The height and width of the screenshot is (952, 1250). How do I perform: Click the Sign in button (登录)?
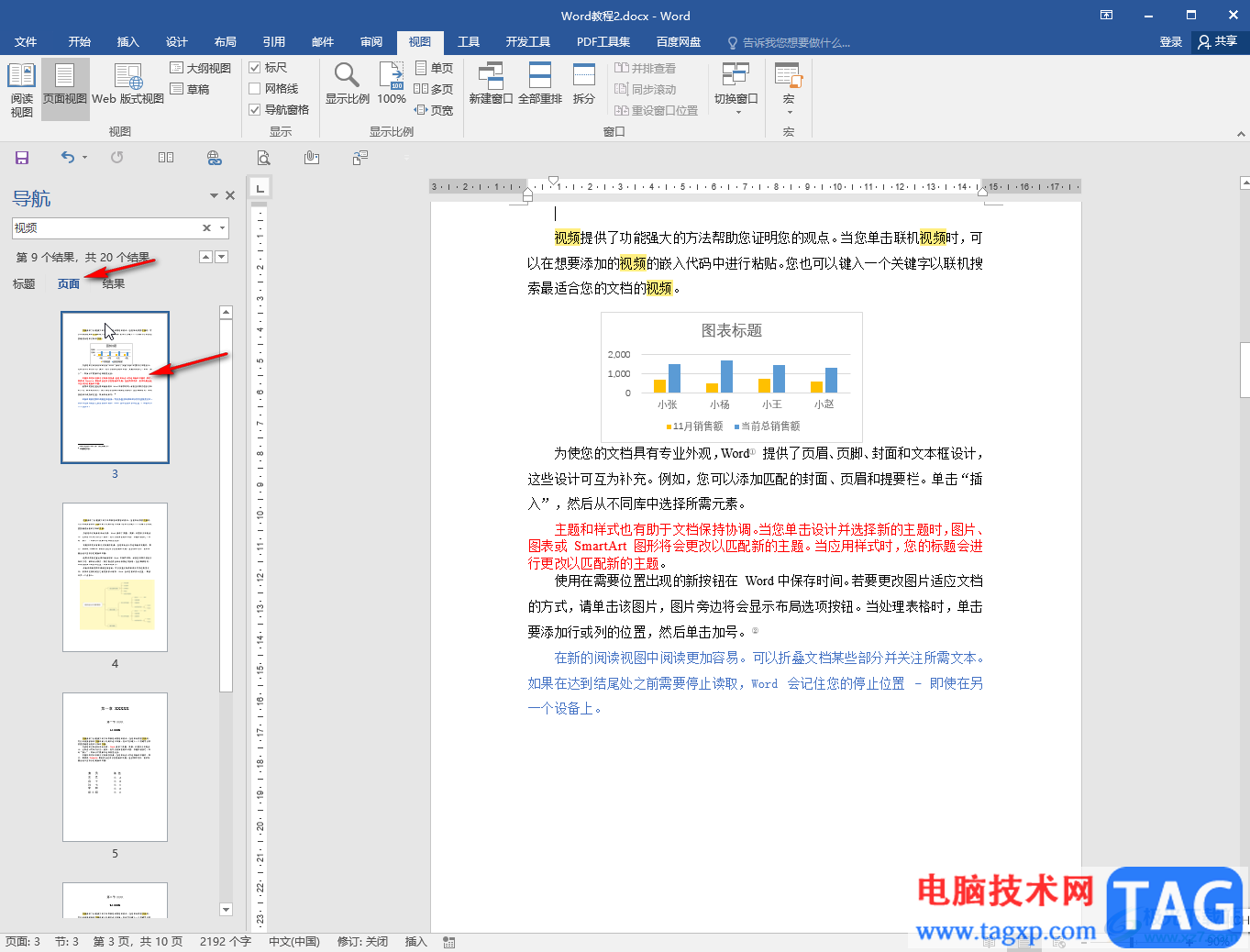pyautogui.click(x=1171, y=42)
